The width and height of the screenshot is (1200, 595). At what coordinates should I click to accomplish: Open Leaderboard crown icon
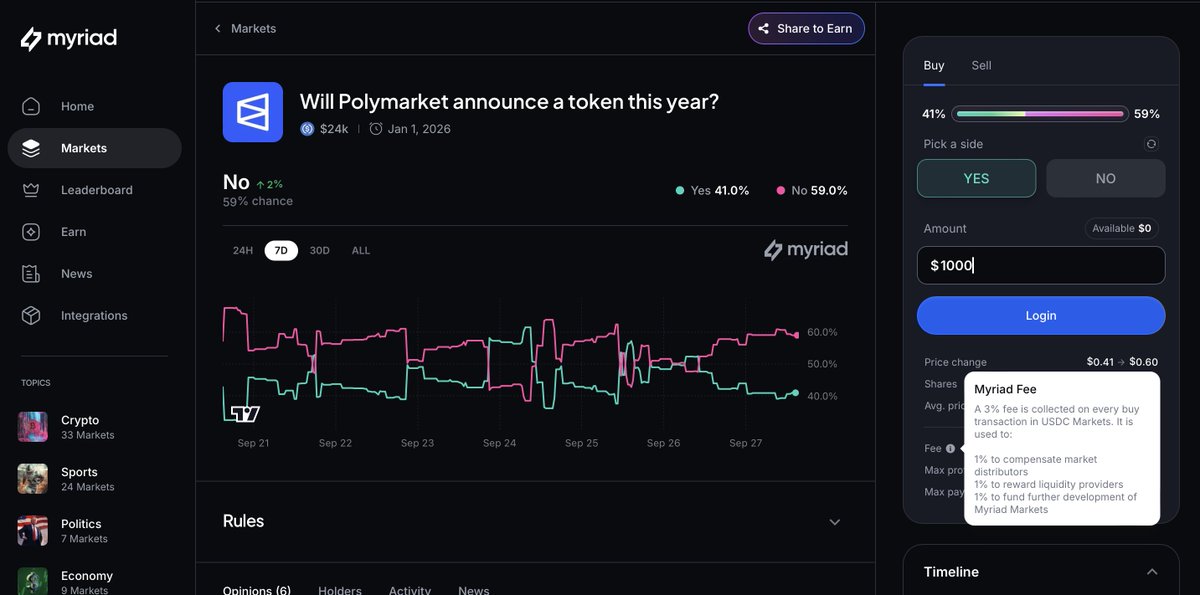click(31, 190)
